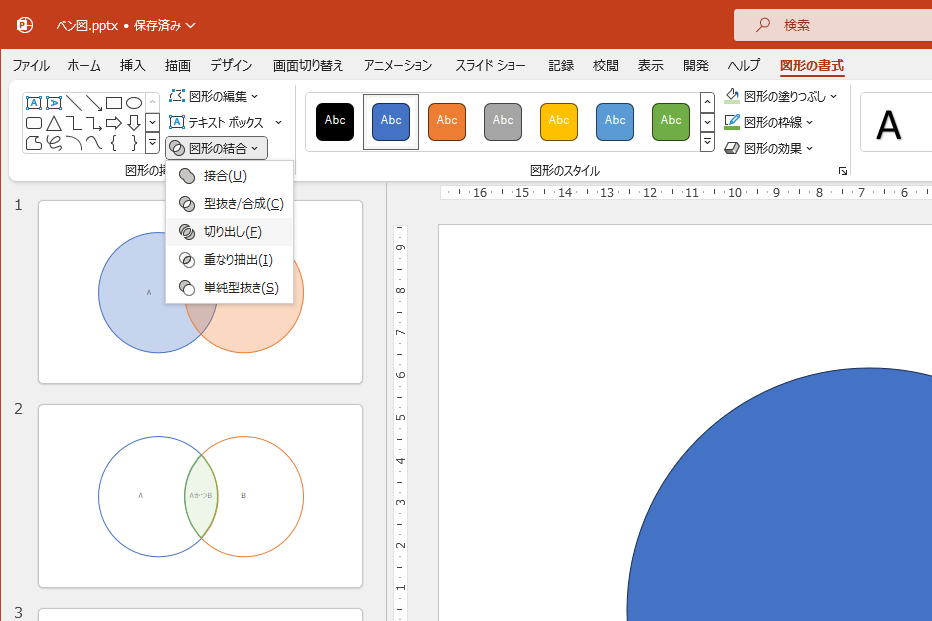The height and width of the screenshot is (621, 932).
Task: Select the curly brace shape
Action: tap(113, 143)
